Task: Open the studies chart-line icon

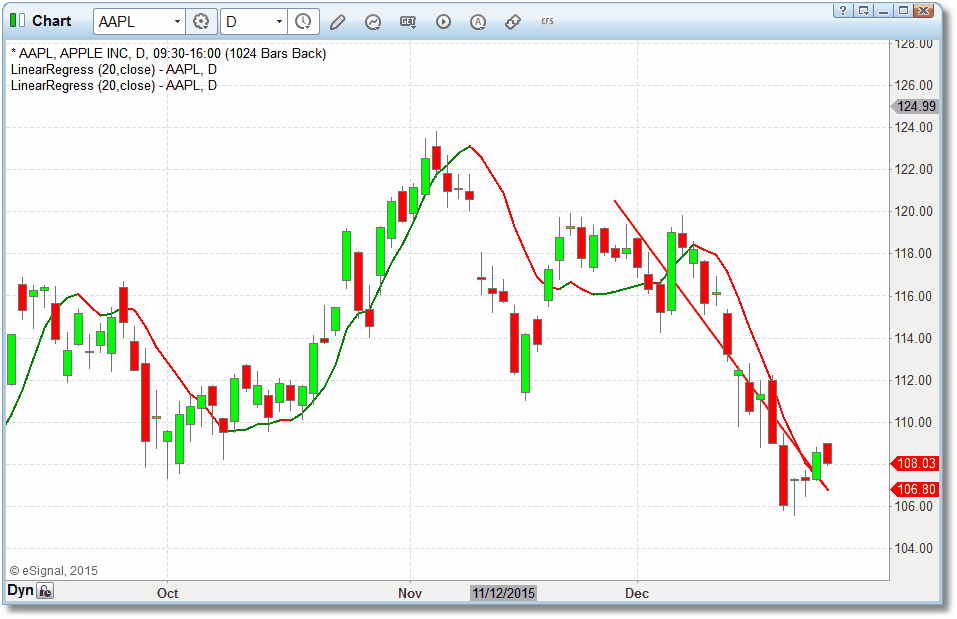Action: point(373,23)
